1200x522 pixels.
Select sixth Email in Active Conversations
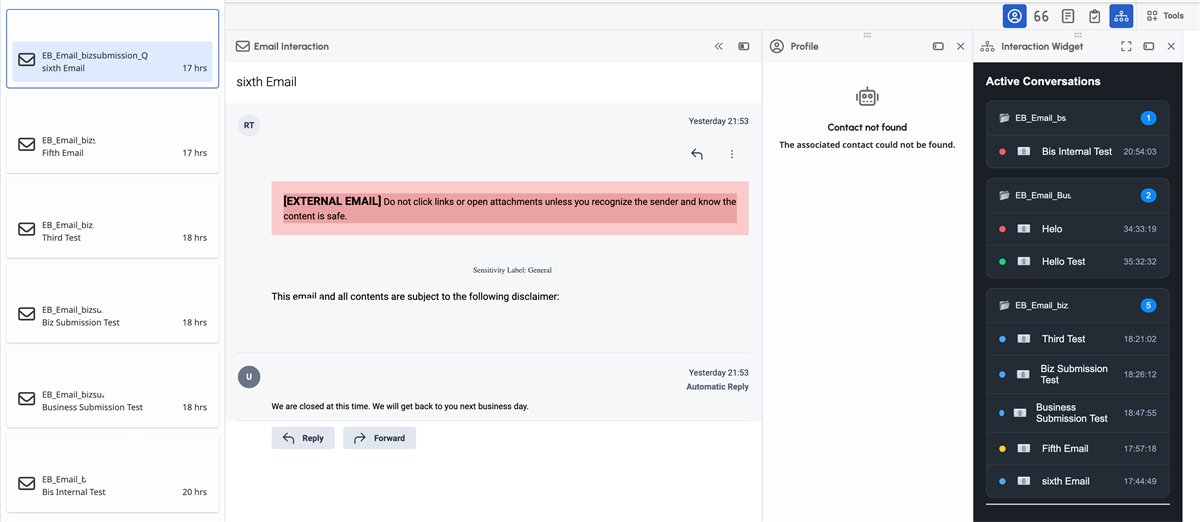(1078, 481)
